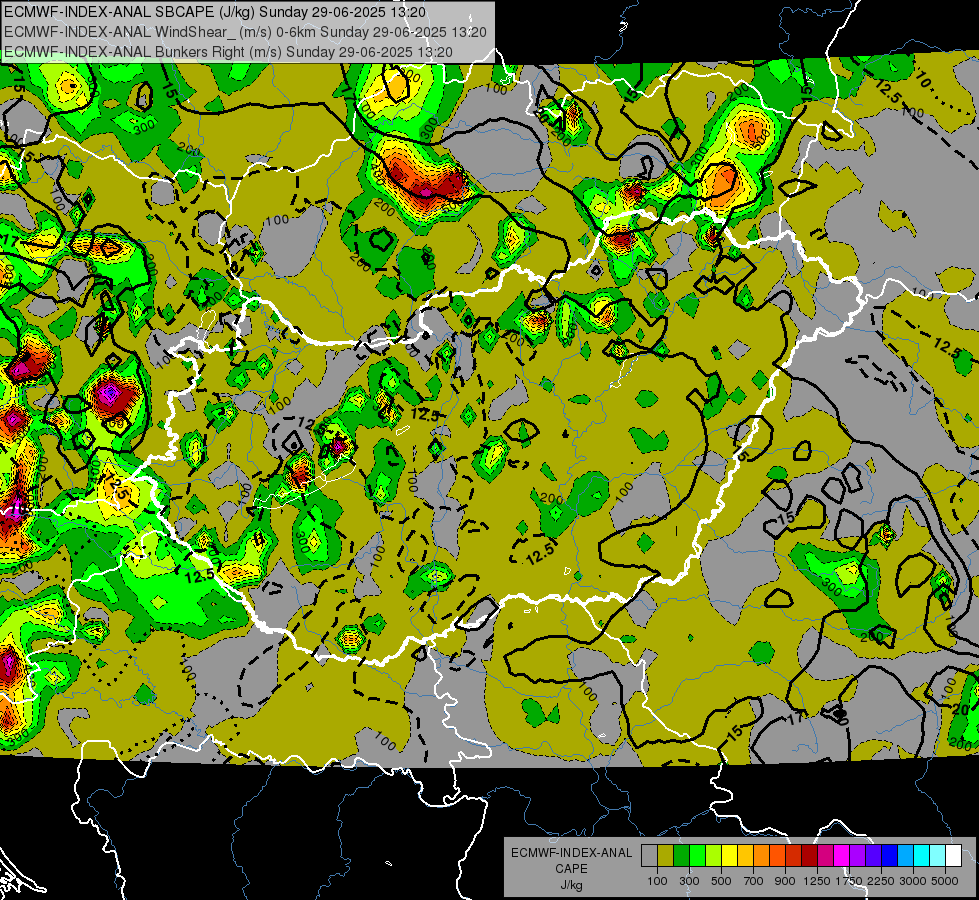Image resolution: width=979 pixels, height=900 pixels.
Task: Click the WindShear 0-6km title line
Action: [x=245, y=32]
